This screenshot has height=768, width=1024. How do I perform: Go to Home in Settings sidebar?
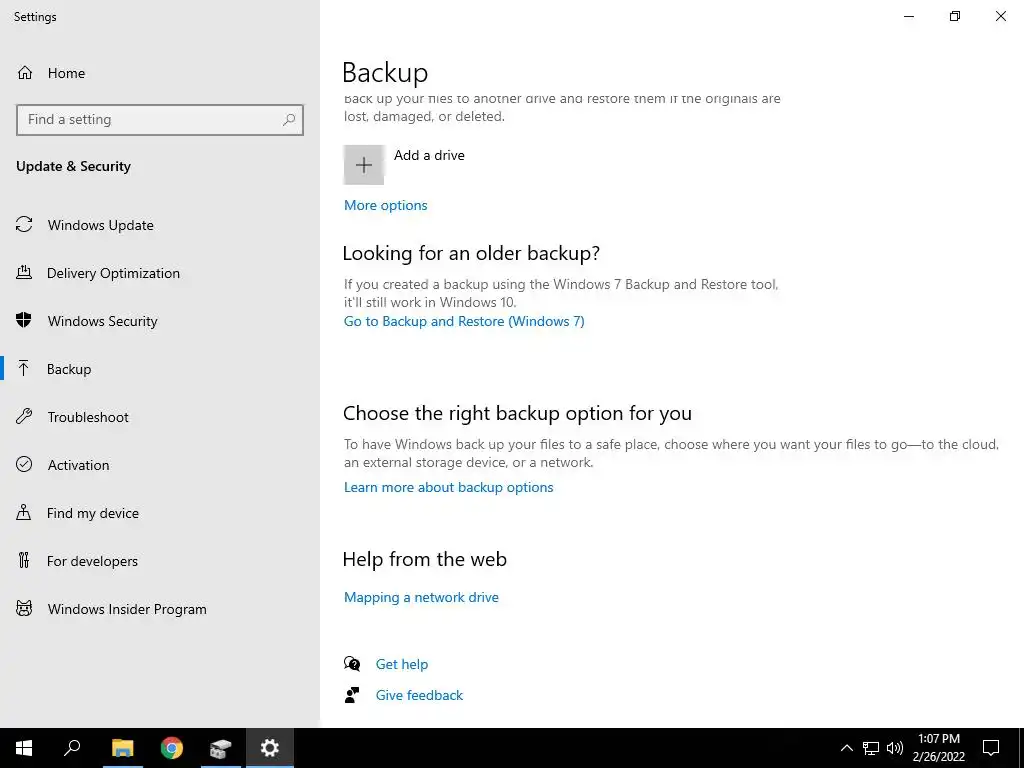tap(67, 73)
